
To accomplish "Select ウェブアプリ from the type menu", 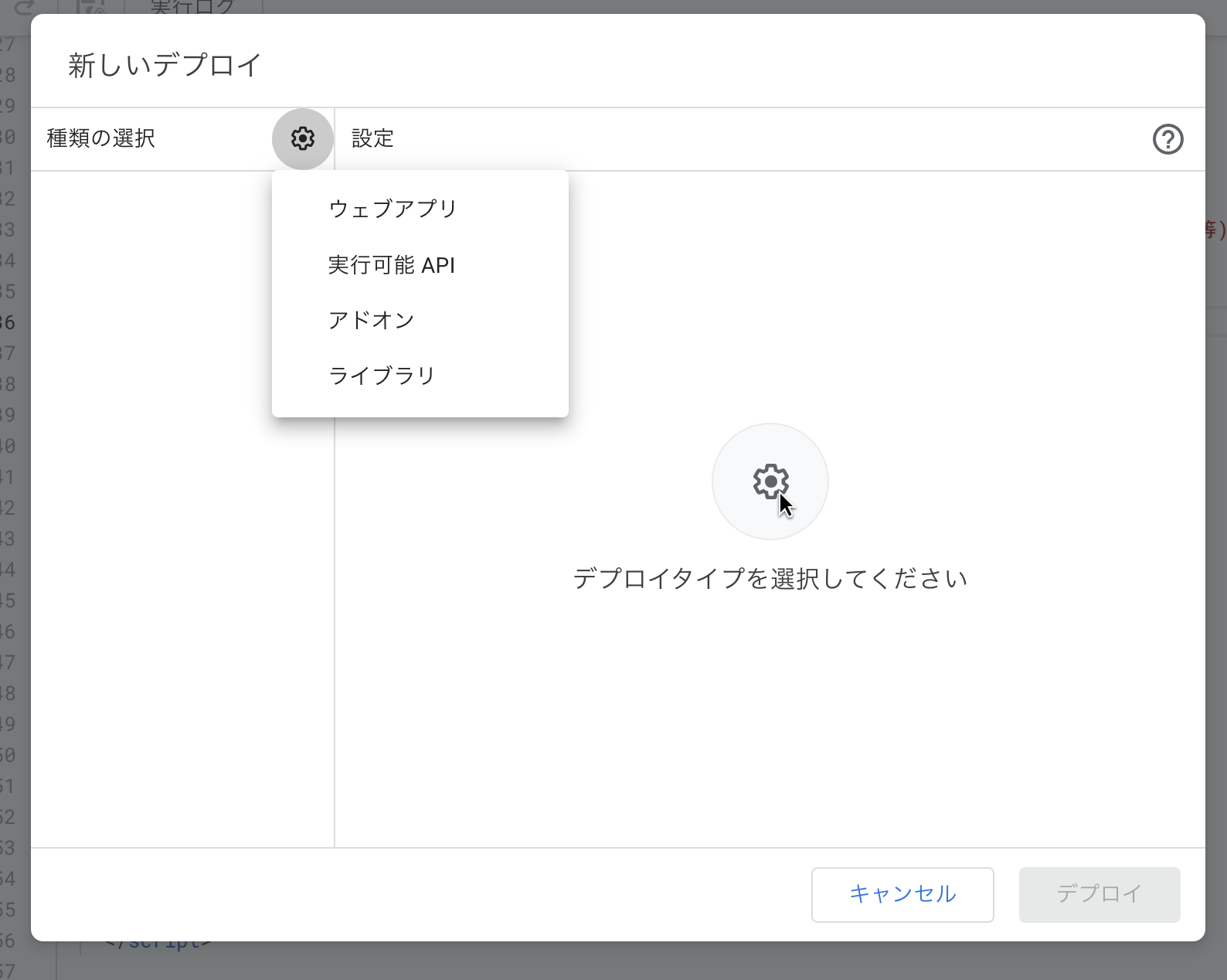I will [x=420, y=209].
